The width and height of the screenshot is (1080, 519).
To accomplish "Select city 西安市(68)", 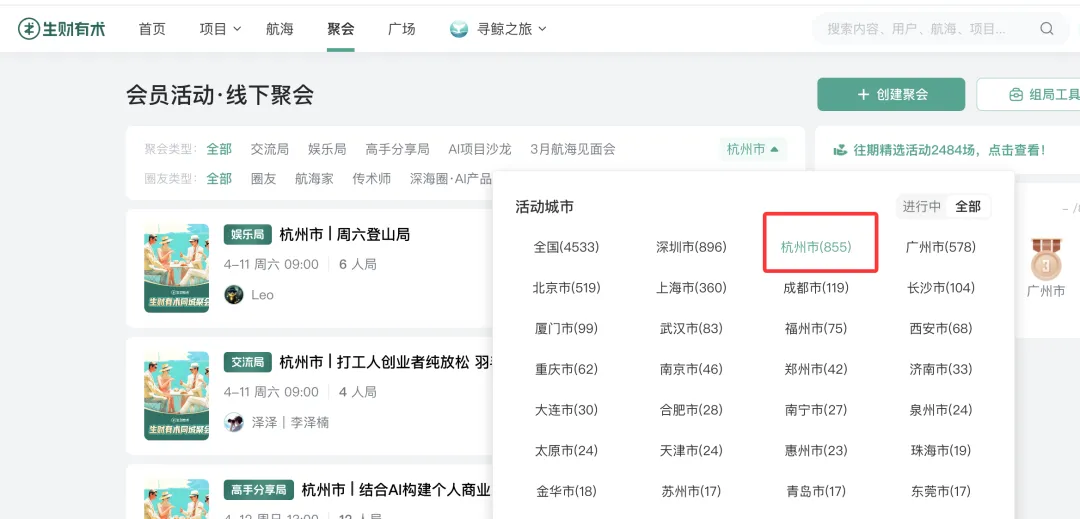I will (x=941, y=328).
